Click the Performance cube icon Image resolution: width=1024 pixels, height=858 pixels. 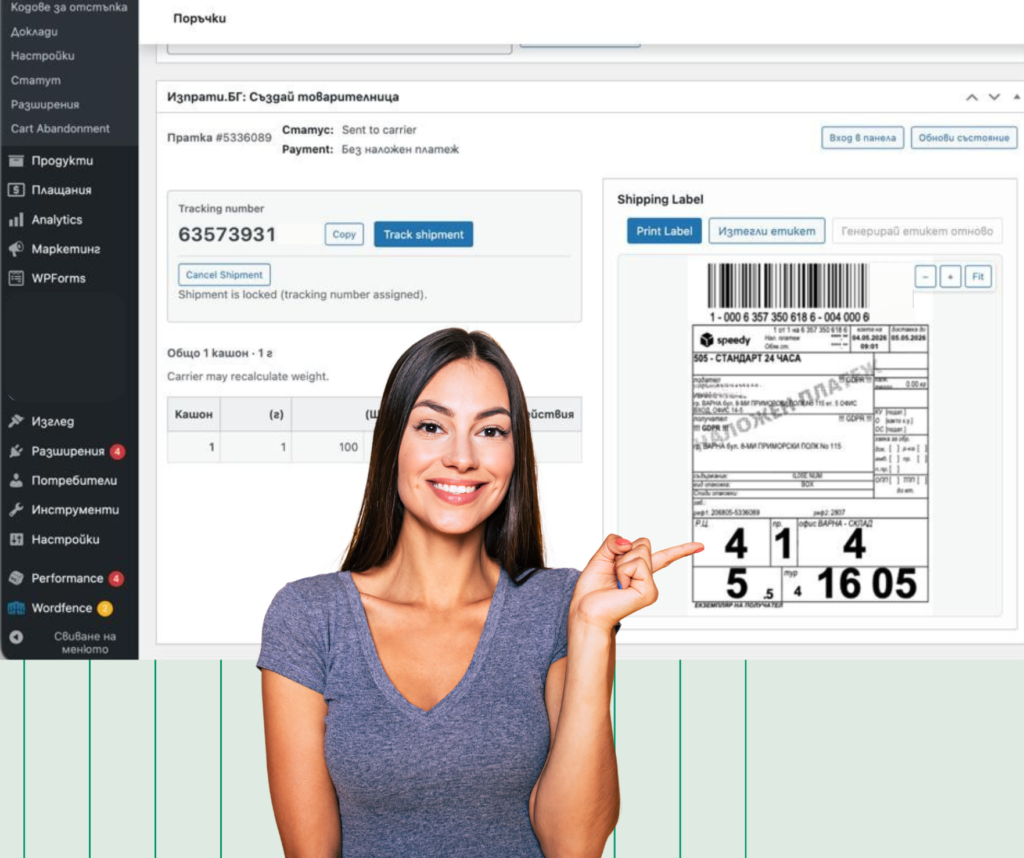click(x=16, y=578)
